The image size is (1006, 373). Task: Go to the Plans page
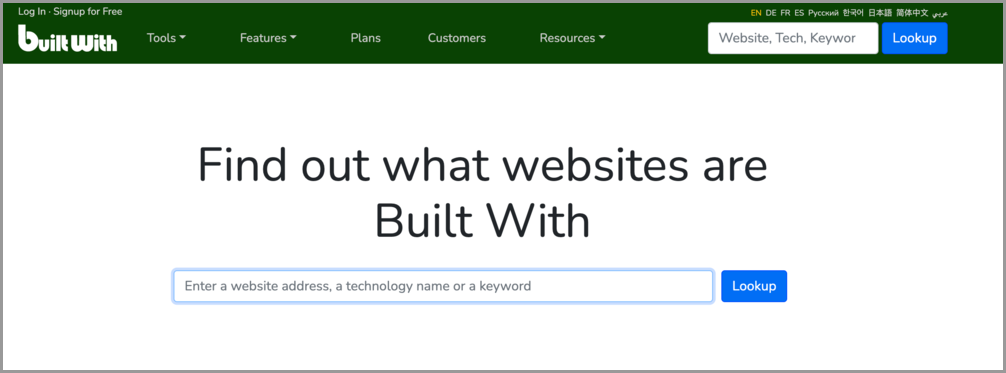coord(366,38)
